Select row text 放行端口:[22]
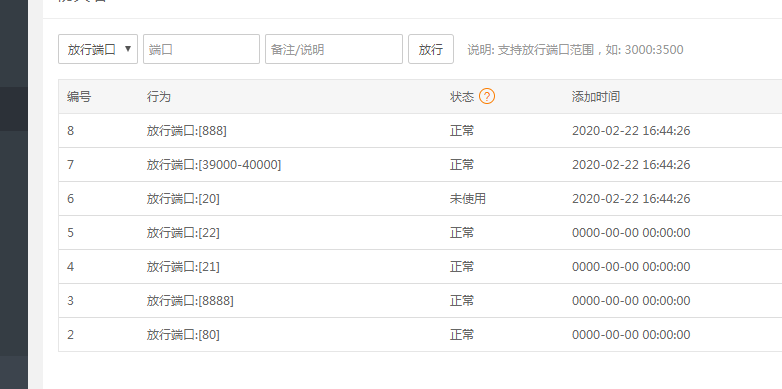Screen dimensions: 782x389 point(183,232)
